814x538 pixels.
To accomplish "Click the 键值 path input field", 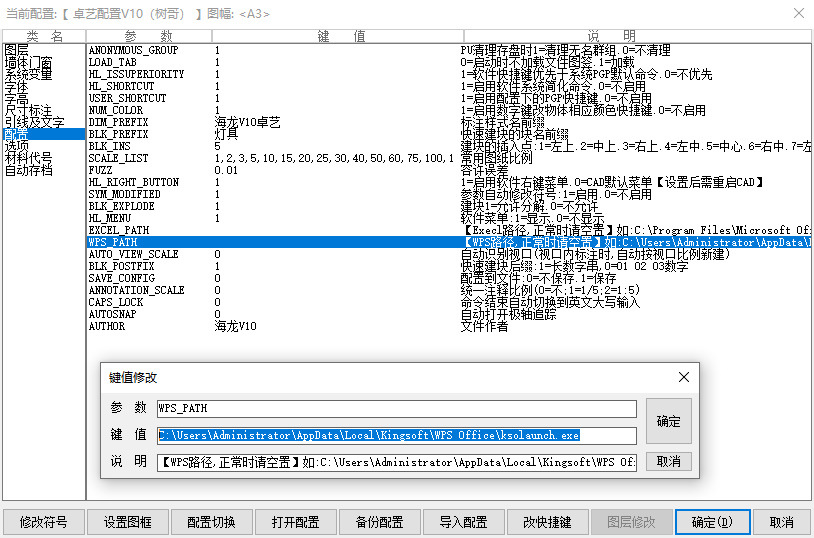I will (396, 435).
